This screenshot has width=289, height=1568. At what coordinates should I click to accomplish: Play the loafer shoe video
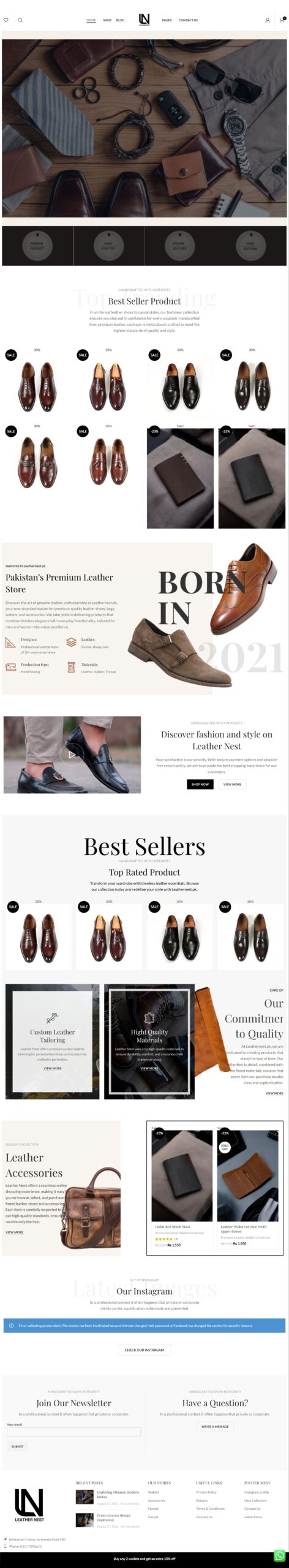tap(72, 754)
